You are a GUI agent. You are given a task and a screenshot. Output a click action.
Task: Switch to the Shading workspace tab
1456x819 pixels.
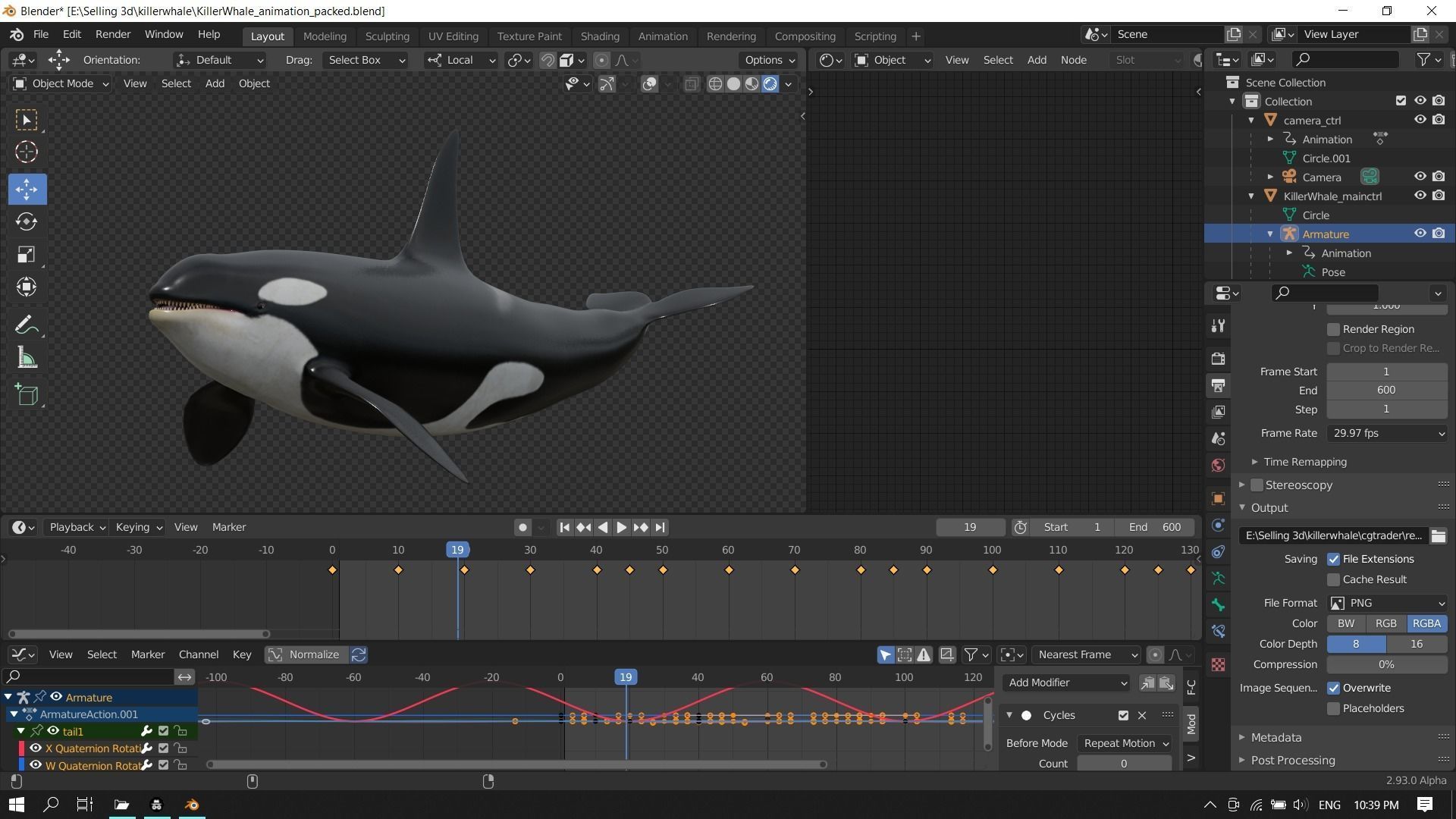coord(600,36)
